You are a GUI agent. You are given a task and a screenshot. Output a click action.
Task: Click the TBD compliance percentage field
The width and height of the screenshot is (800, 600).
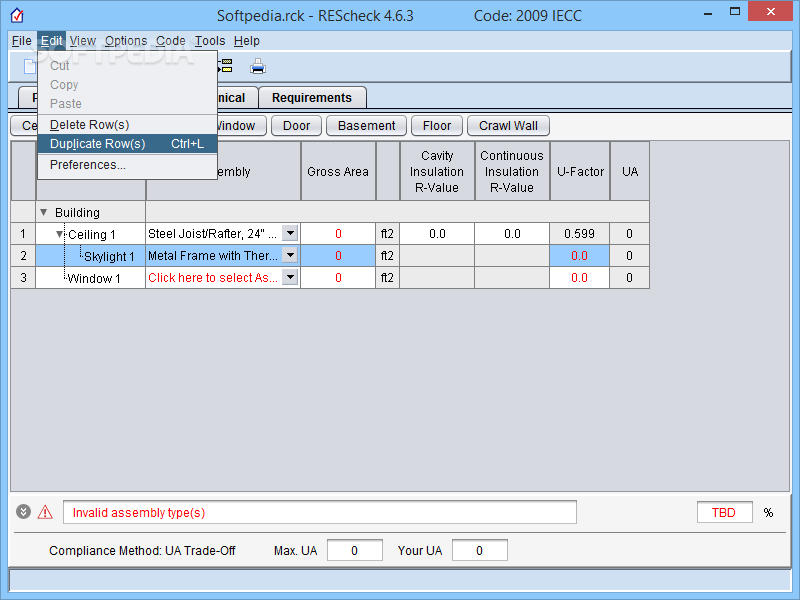724,512
